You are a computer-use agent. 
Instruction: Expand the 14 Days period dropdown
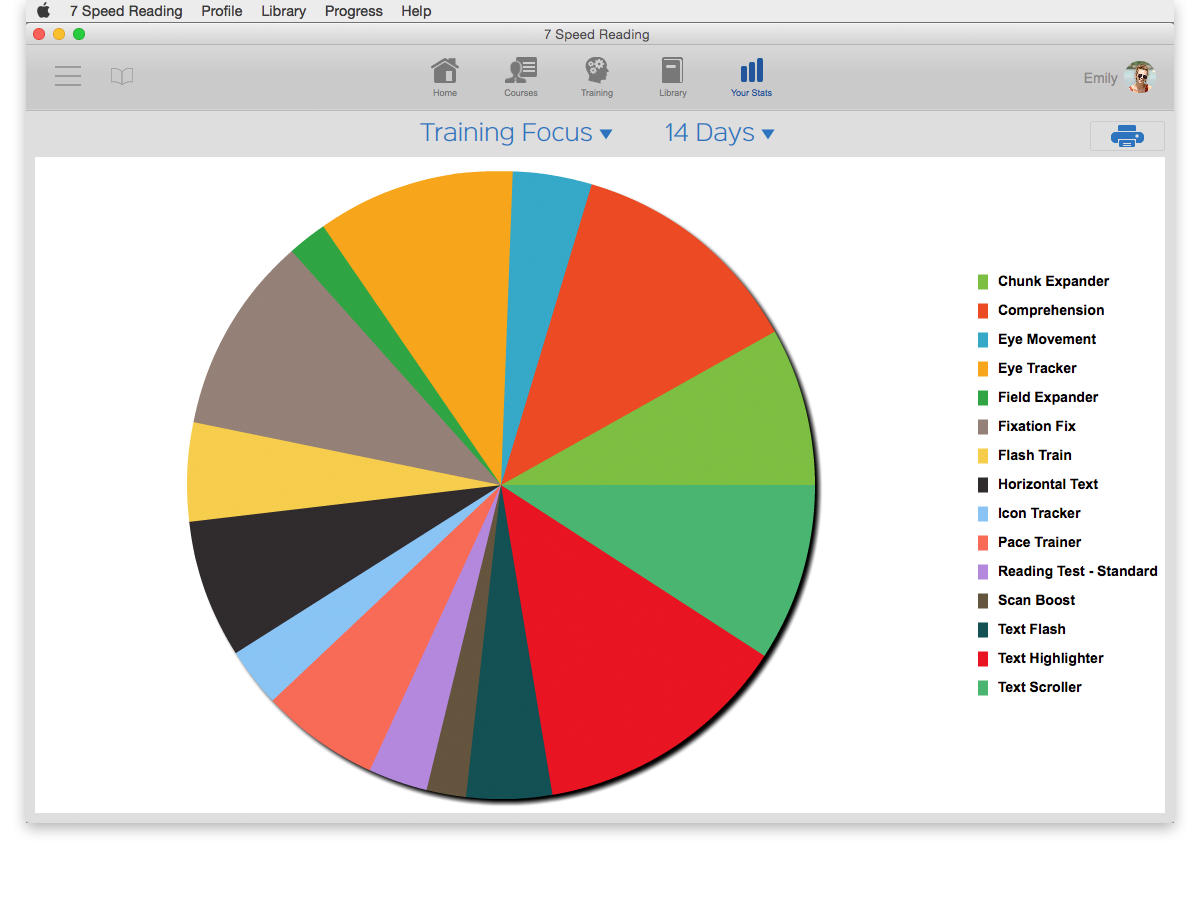pos(720,133)
